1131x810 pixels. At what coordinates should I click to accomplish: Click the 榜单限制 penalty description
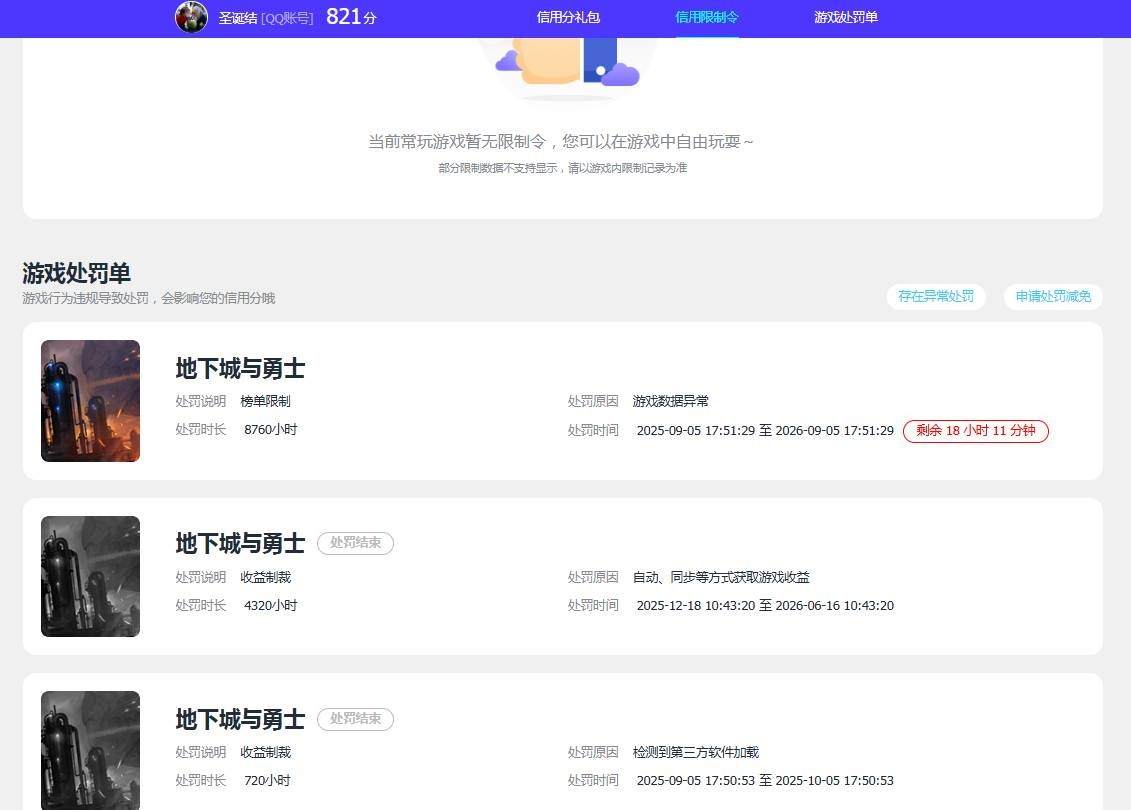(x=265, y=401)
